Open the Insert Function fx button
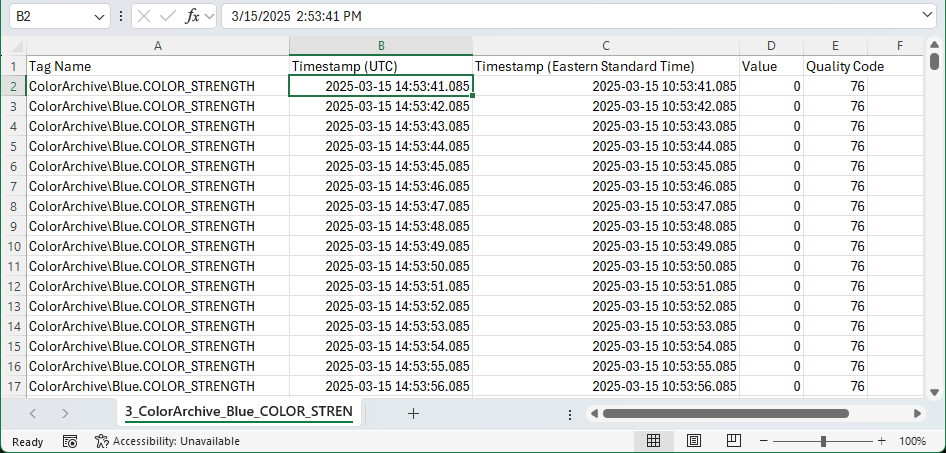Viewport: 946px width, 453px height. [192, 17]
